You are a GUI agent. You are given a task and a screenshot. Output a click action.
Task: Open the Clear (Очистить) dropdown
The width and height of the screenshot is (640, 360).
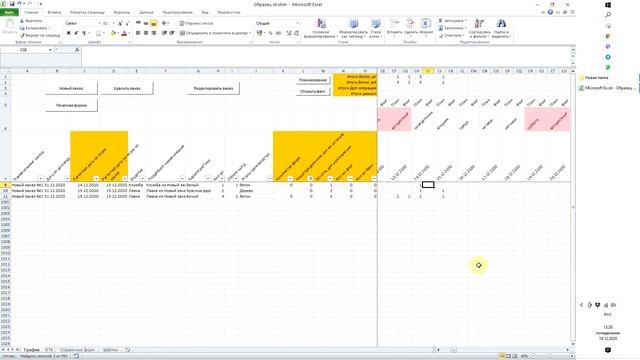point(451,36)
